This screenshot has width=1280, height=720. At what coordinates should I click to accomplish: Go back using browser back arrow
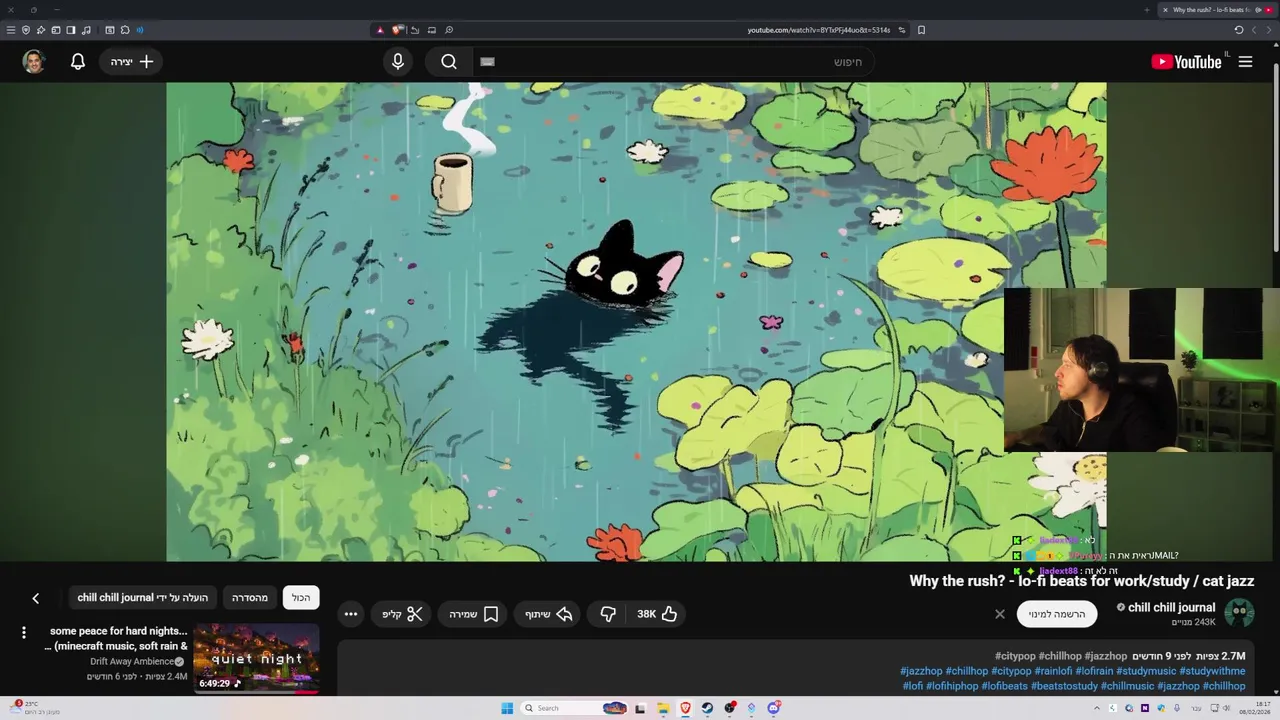tap(1268, 30)
